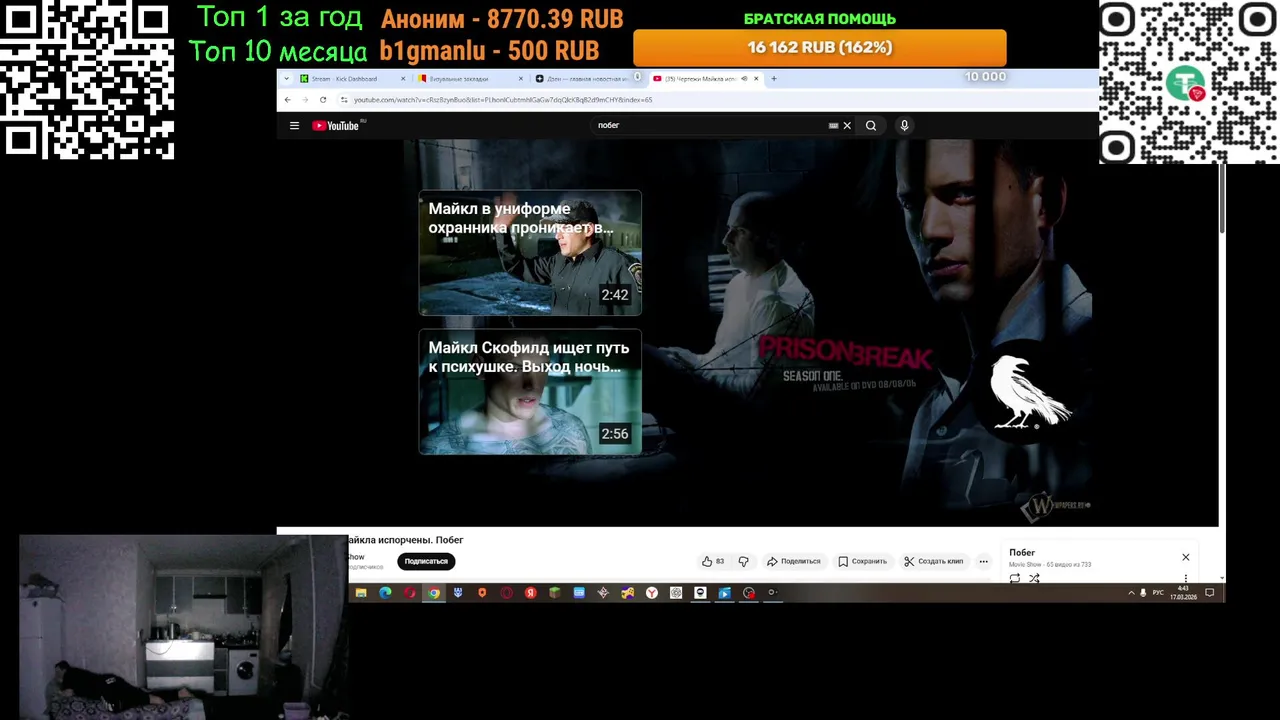
Task: Open the taskbar clock and date
Action: [x=1184, y=593]
